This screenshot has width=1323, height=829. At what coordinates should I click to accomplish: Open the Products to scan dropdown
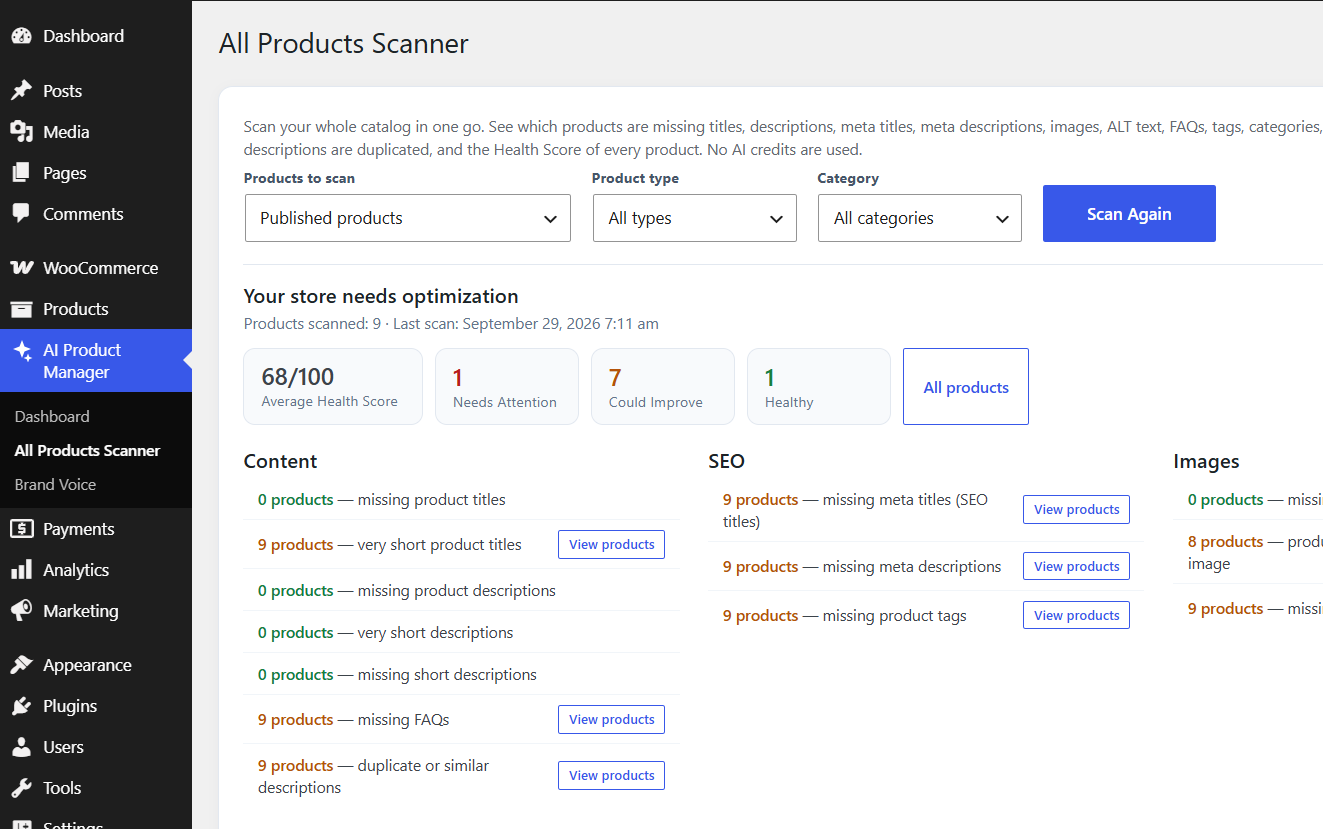[x=408, y=218]
